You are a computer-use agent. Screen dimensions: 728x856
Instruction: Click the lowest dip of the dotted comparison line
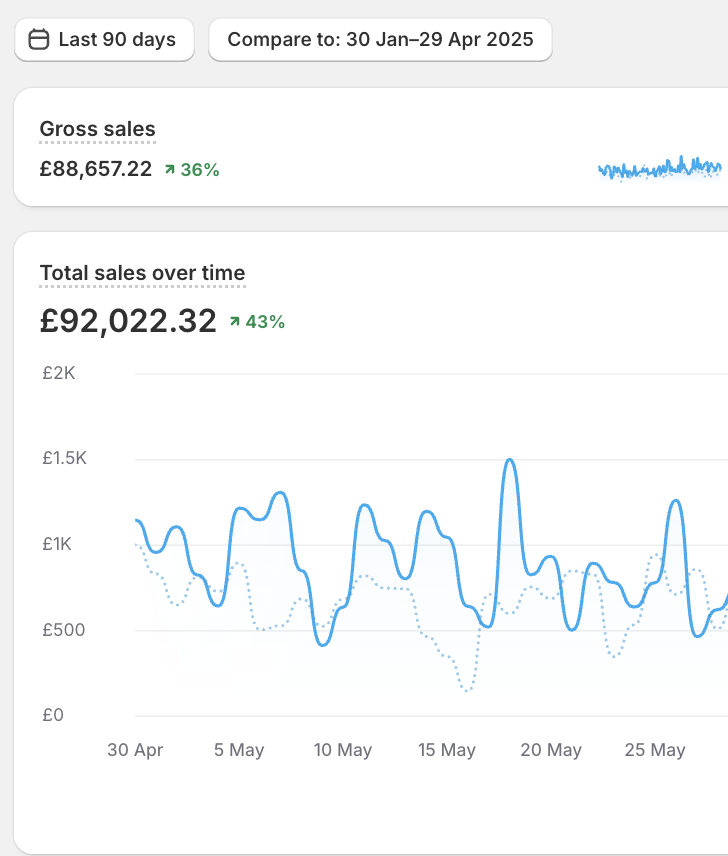(x=466, y=690)
